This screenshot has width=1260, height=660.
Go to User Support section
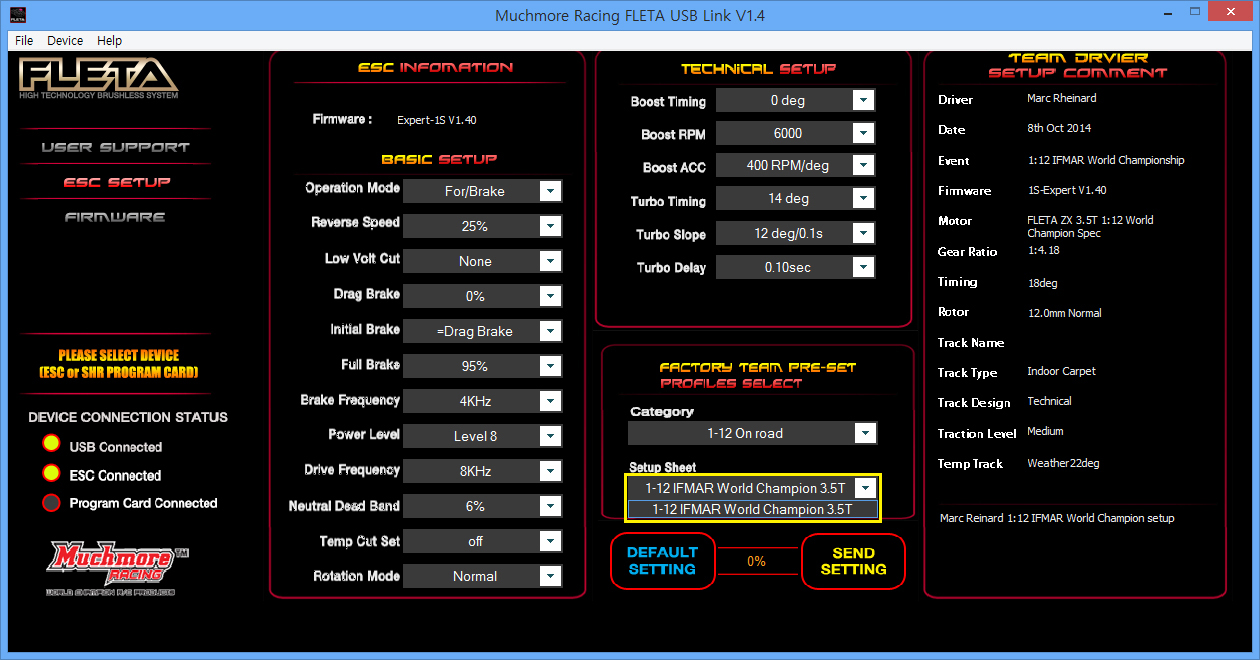[x=115, y=147]
